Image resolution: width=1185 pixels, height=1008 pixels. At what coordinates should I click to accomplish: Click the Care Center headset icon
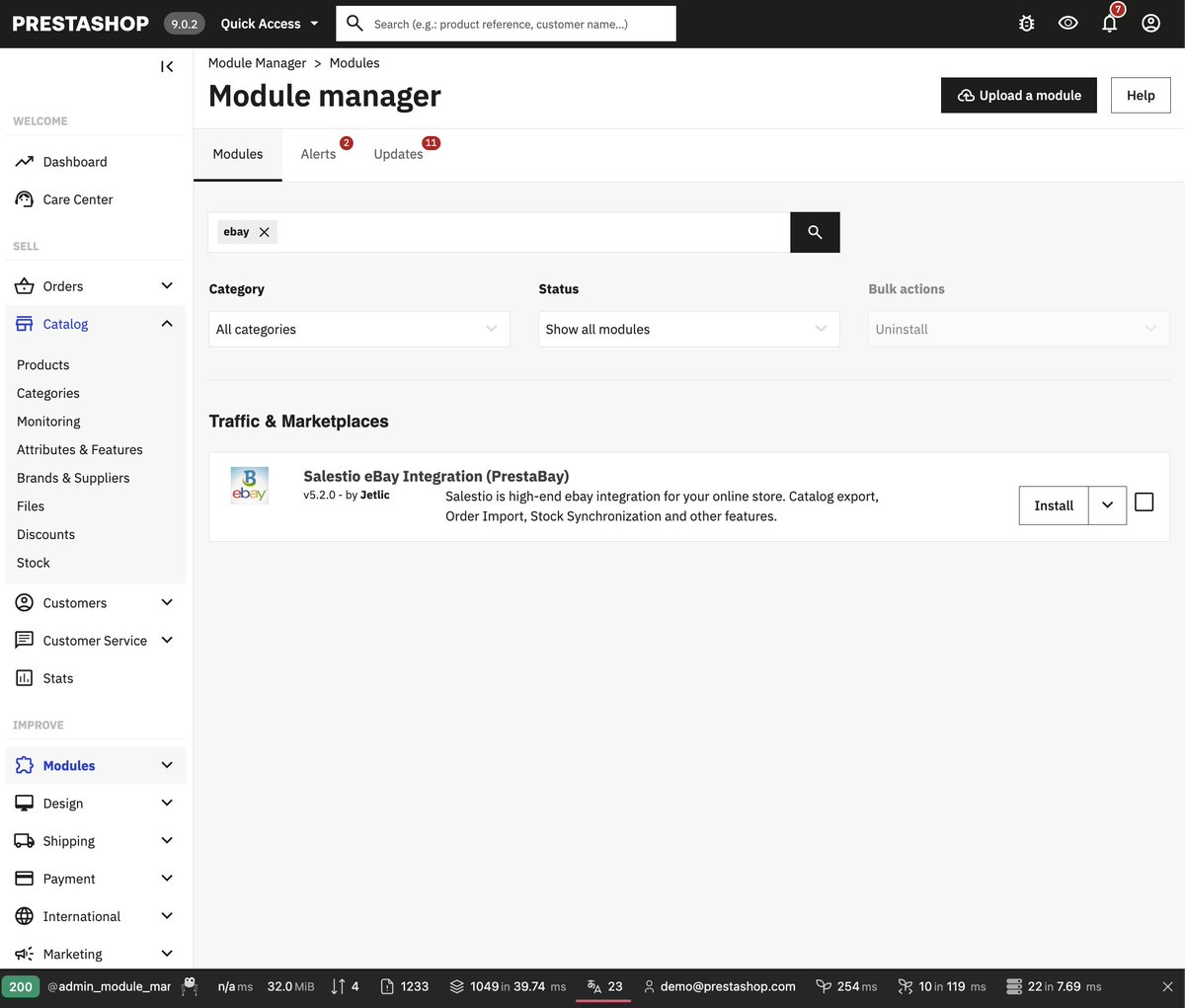click(25, 199)
